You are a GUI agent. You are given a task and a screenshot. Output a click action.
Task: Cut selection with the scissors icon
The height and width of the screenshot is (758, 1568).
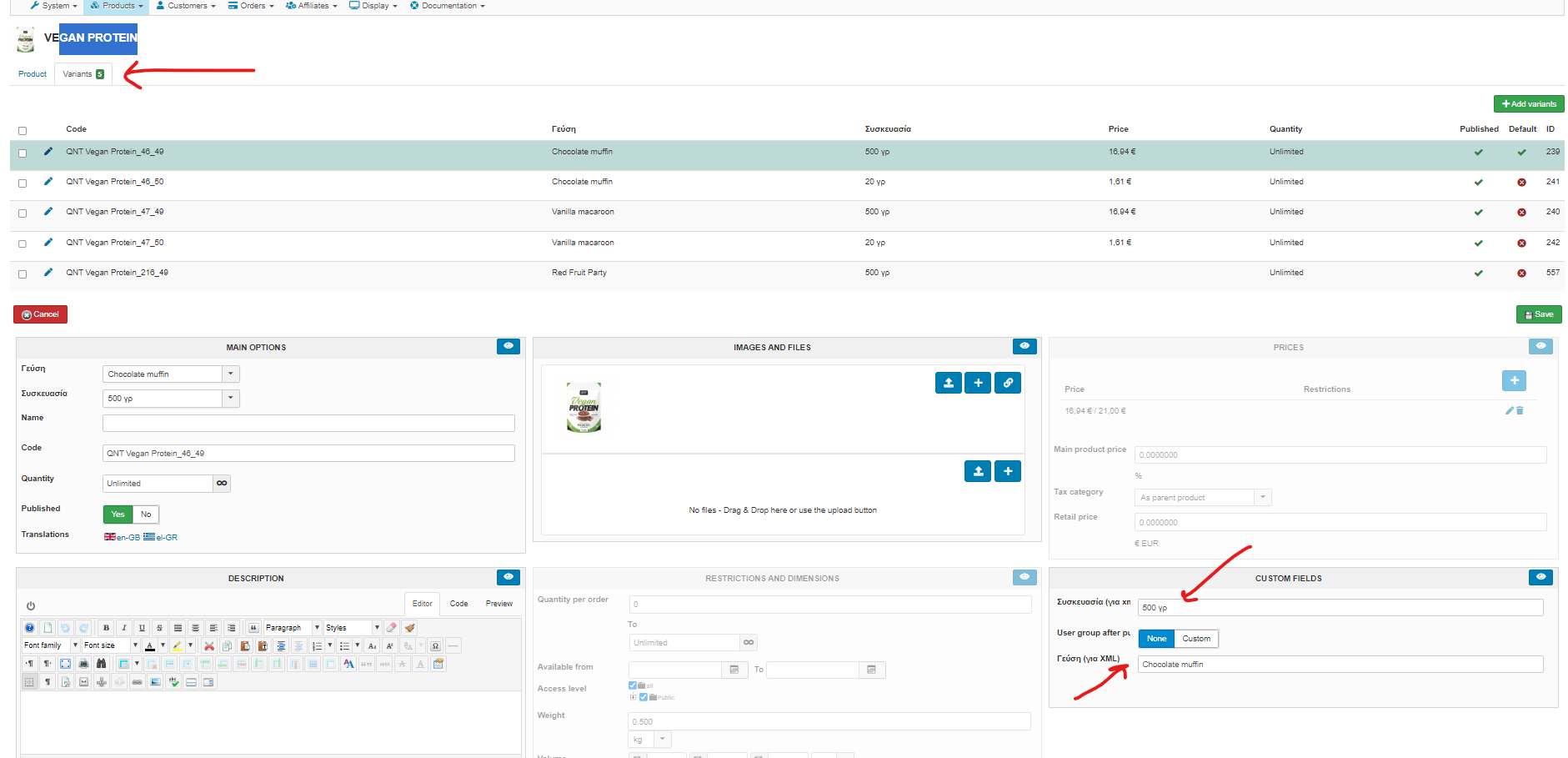point(209,645)
